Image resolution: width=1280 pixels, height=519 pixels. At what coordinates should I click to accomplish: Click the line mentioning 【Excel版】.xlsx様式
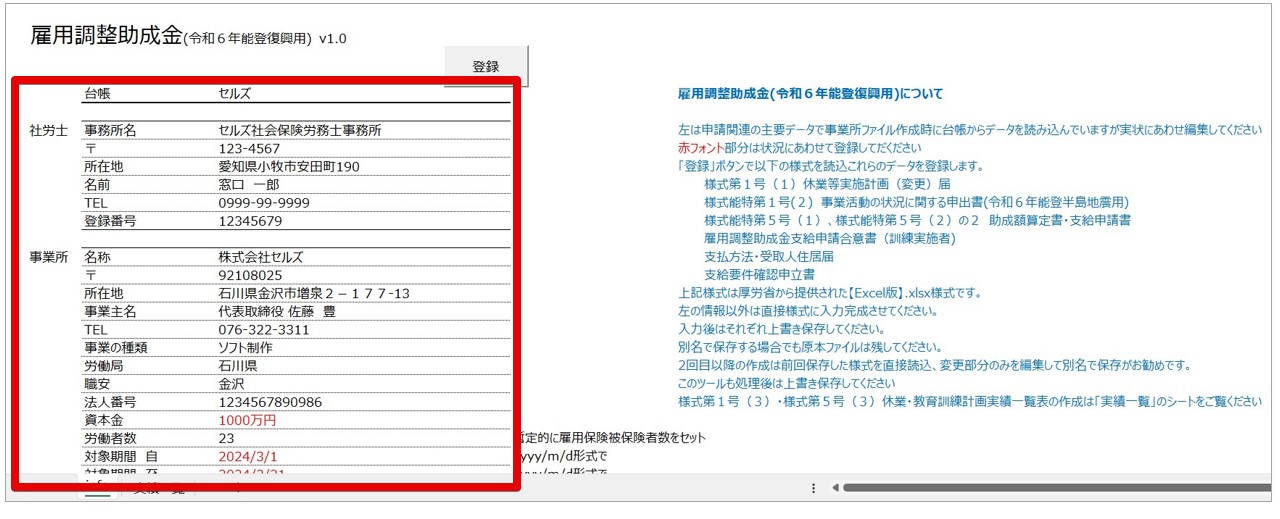click(x=830, y=293)
